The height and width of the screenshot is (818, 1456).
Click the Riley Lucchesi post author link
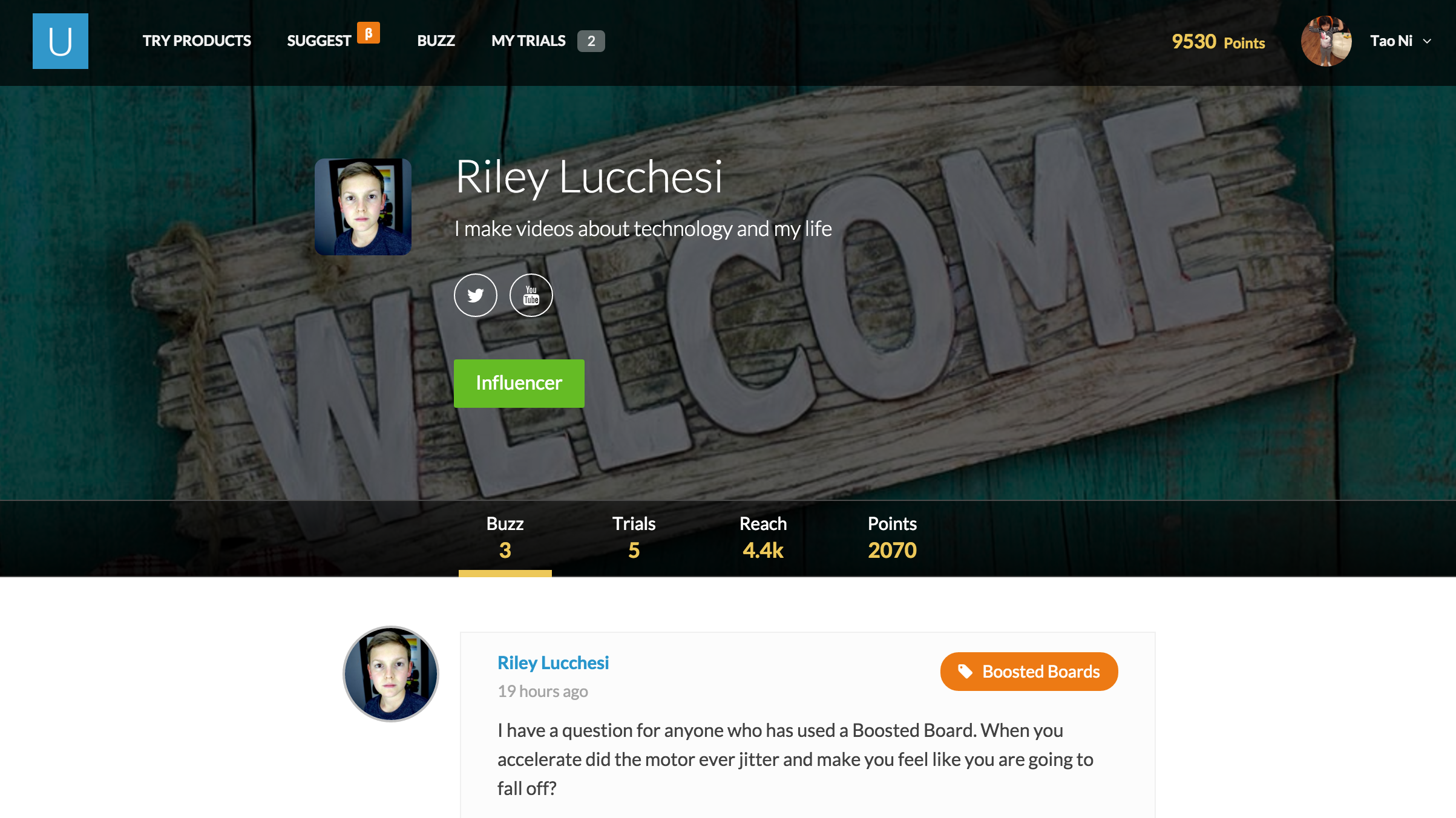tap(553, 663)
